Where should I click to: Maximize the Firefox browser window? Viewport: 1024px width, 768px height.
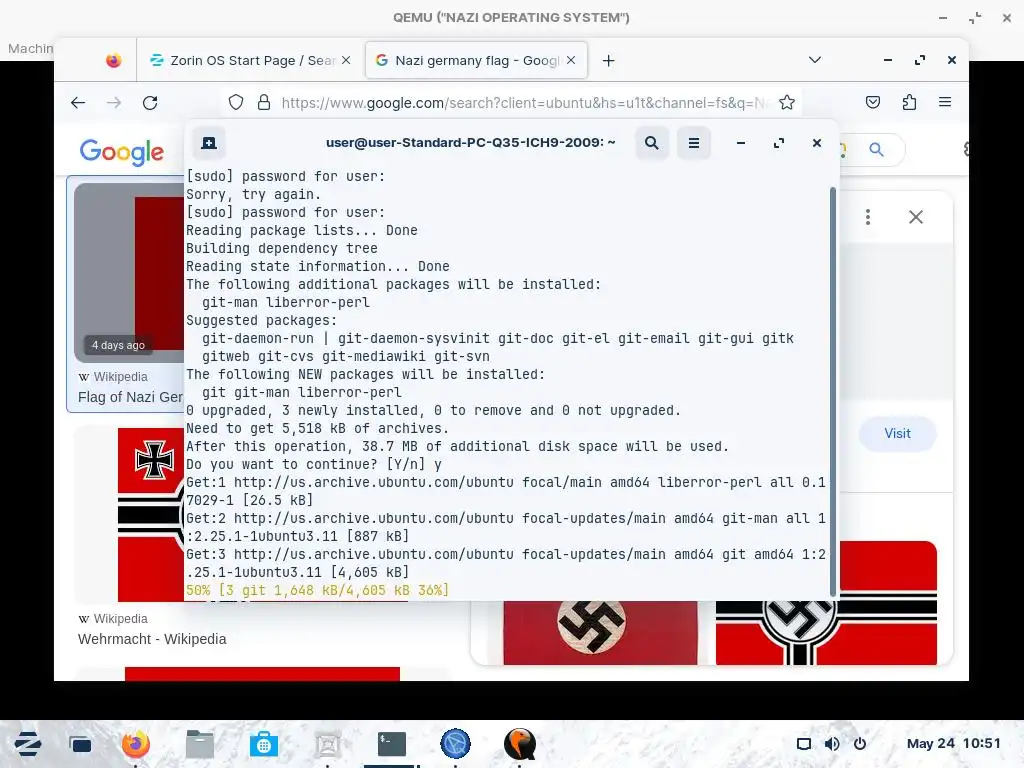[x=920, y=60]
